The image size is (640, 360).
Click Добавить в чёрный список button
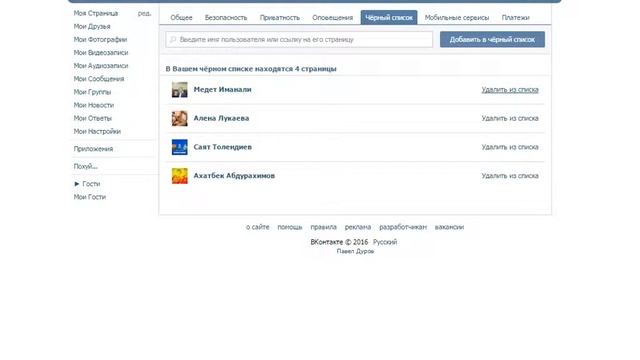[492, 40]
